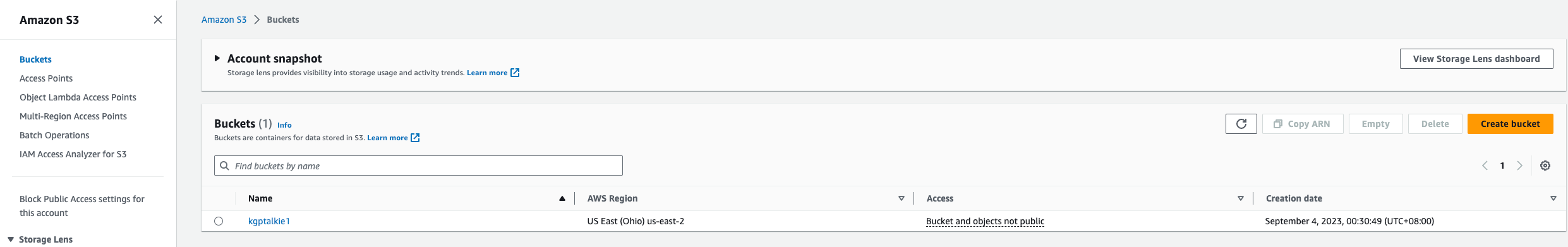Image resolution: width=1568 pixels, height=247 pixels.
Task: Click the Find buckets by name field
Action: point(418,166)
